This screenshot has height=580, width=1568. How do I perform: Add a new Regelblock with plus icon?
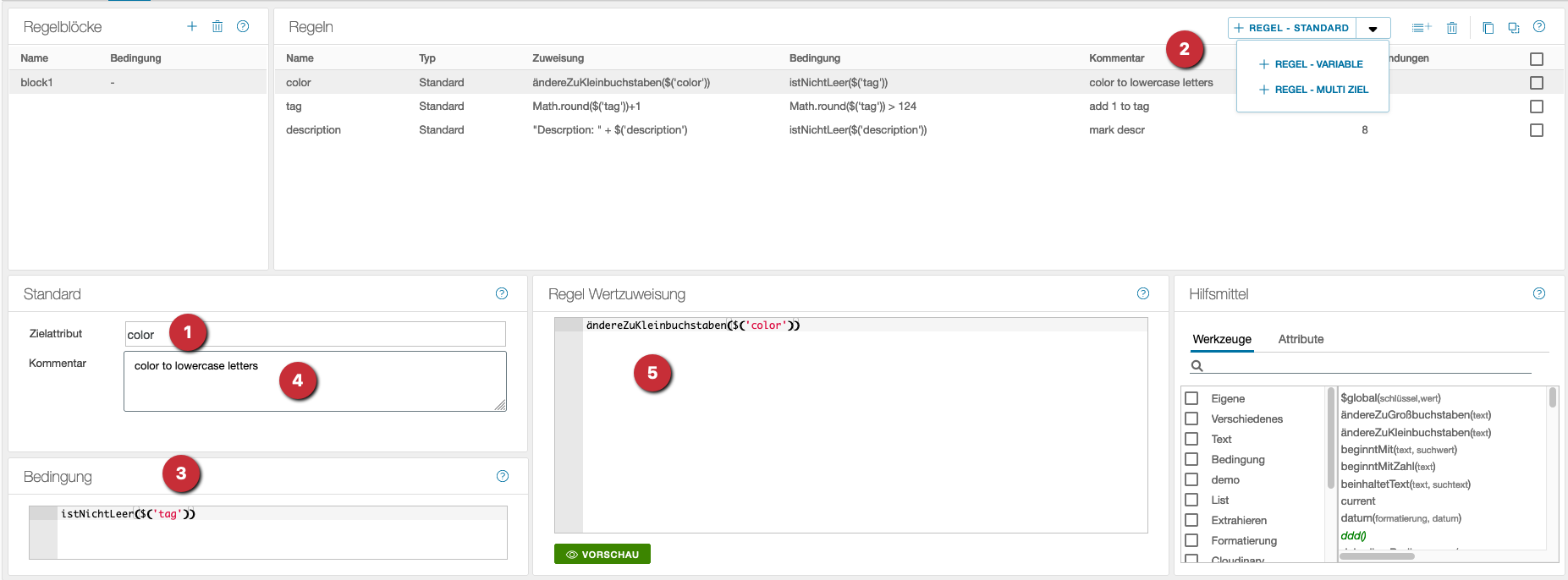point(192,27)
